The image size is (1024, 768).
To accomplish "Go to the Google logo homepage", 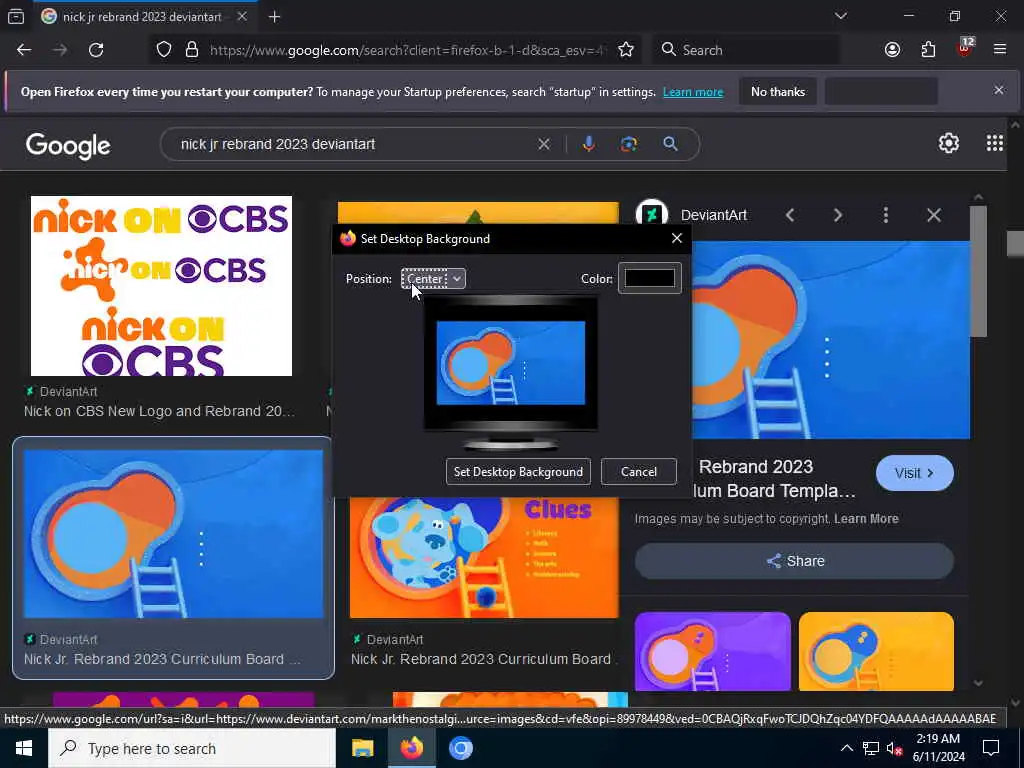I will coord(68,146).
